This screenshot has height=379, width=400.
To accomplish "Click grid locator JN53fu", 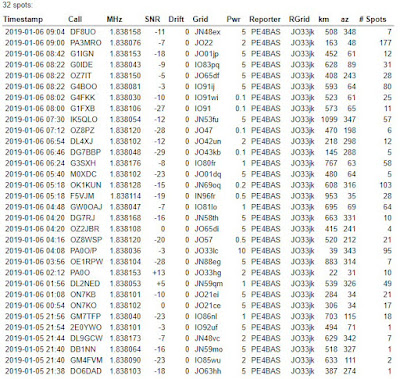I will coord(207,119).
